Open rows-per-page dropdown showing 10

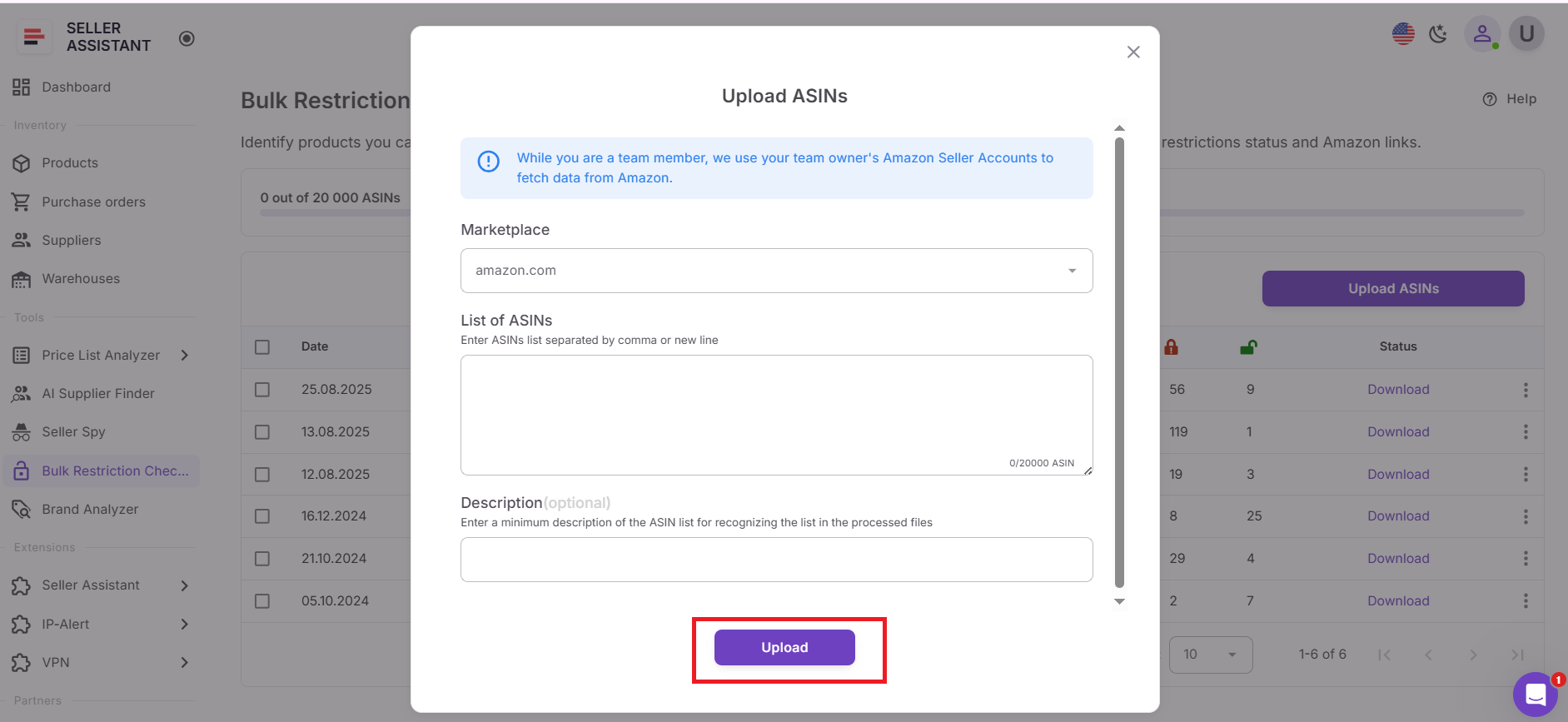[1210, 655]
